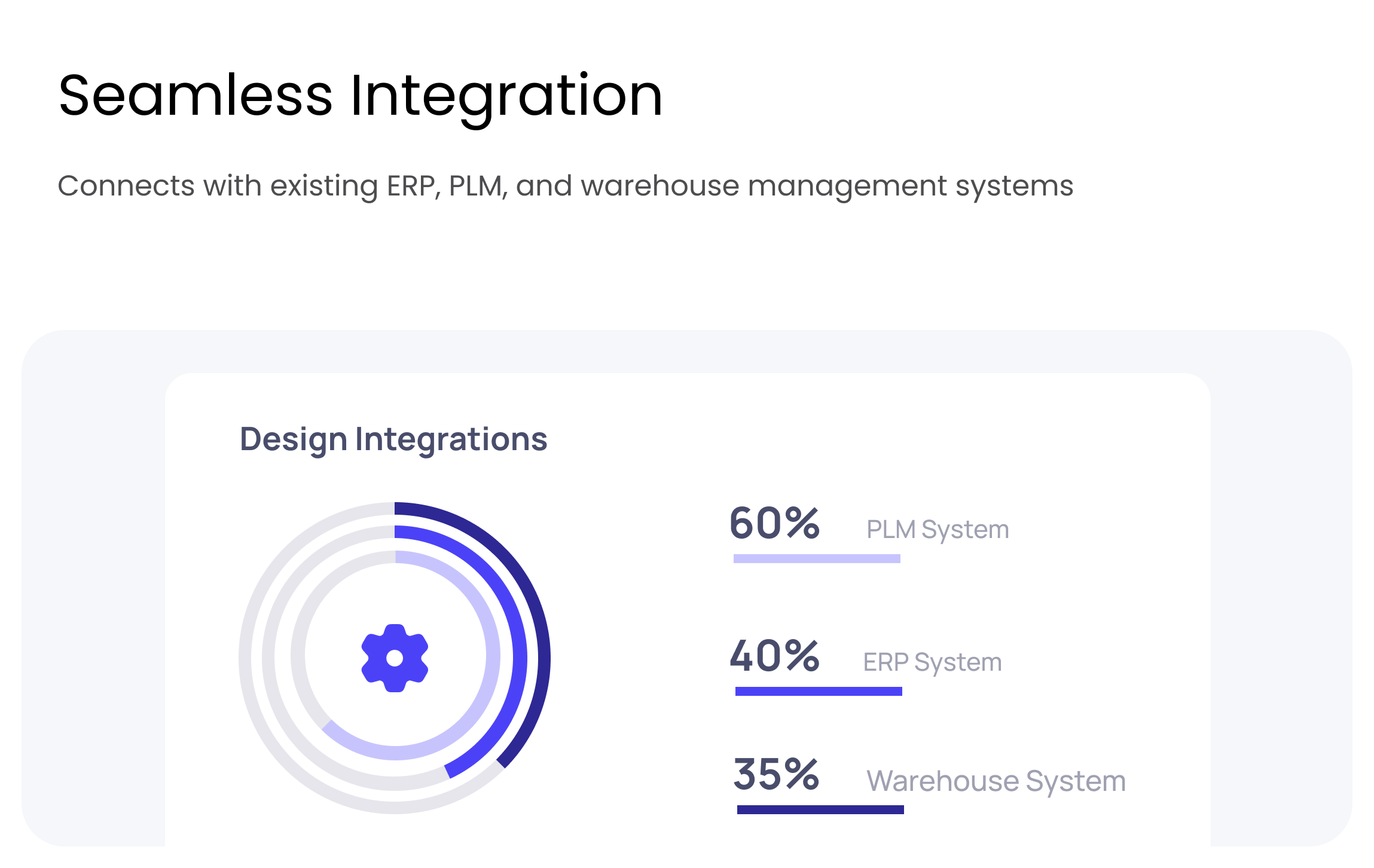The height and width of the screenshot is (868, 1374).
Task: Click the PLM System label
Action: (938, 530)
